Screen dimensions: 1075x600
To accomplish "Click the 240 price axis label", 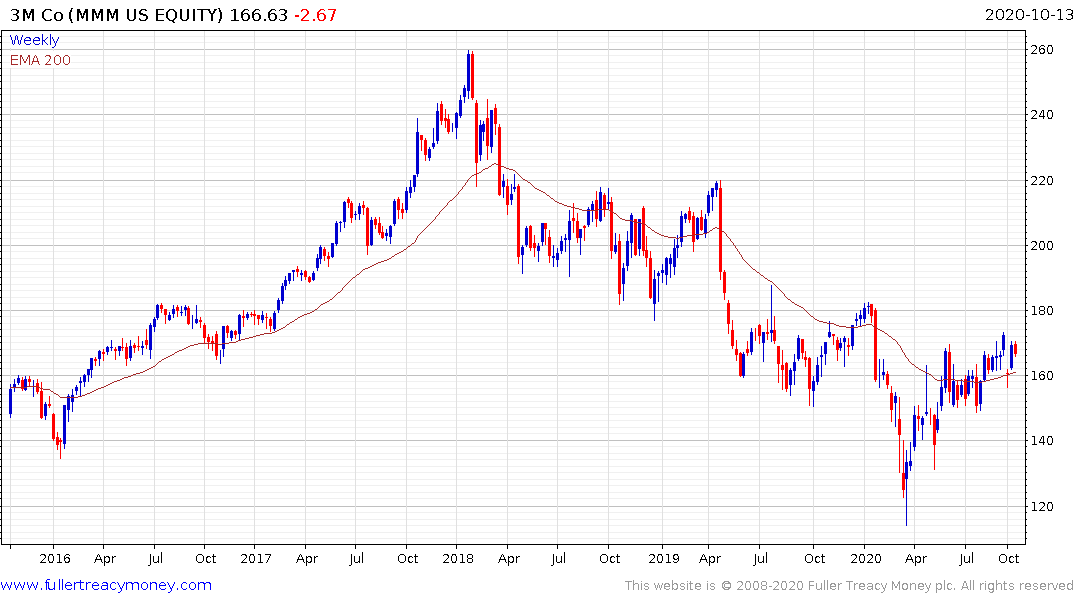I will [x=1042, y=115].
